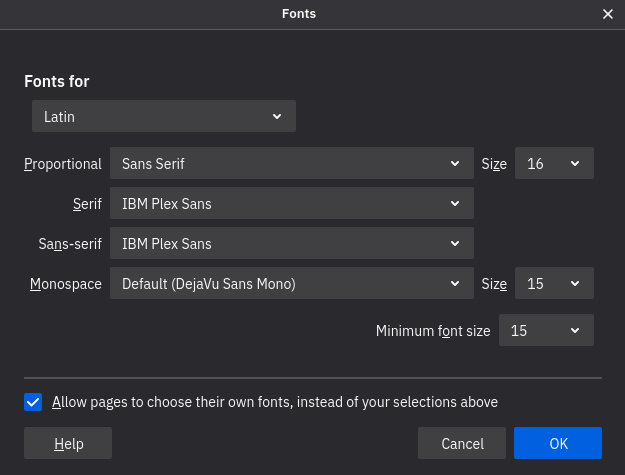The width and height of the screenshot is (625, 475).
Task: Open the Serif font dropdown
Action: 291,204
